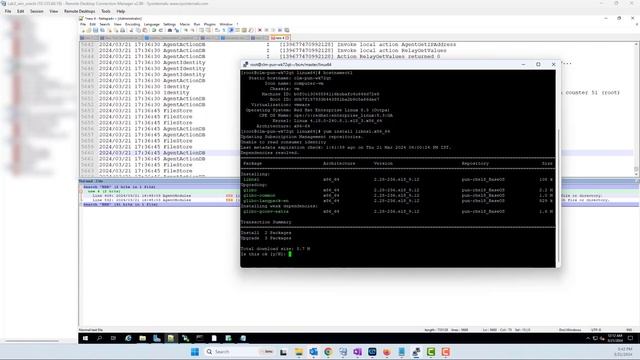Open the Session menu in RDCMan
This screenshot has width=640, height=360.
pos(36,11)
